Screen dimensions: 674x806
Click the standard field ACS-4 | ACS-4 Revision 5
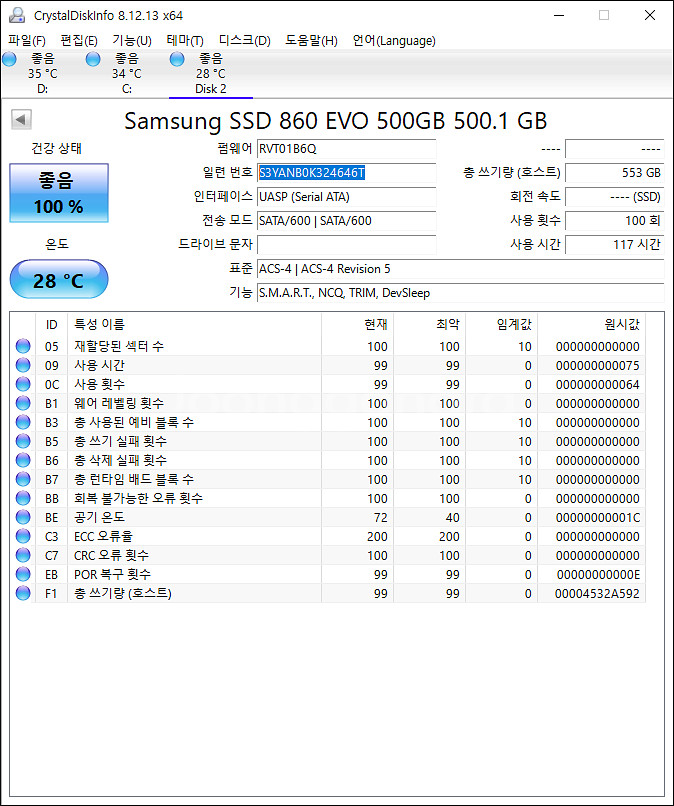coord(461,269)
